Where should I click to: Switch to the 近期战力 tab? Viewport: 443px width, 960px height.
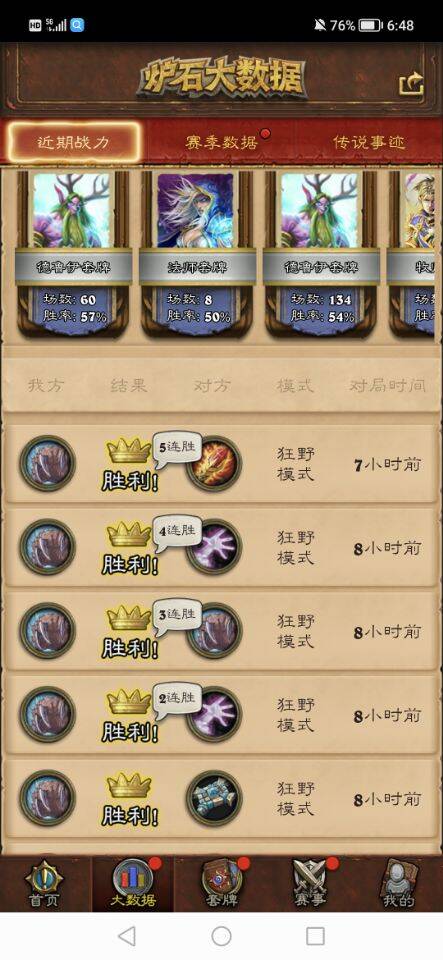(x=73, y=143)
